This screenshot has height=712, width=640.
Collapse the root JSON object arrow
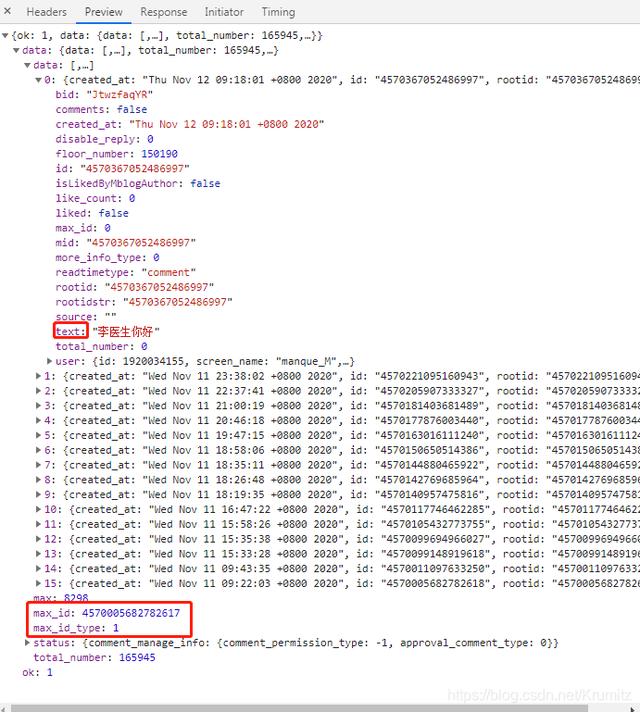[6, 36]
